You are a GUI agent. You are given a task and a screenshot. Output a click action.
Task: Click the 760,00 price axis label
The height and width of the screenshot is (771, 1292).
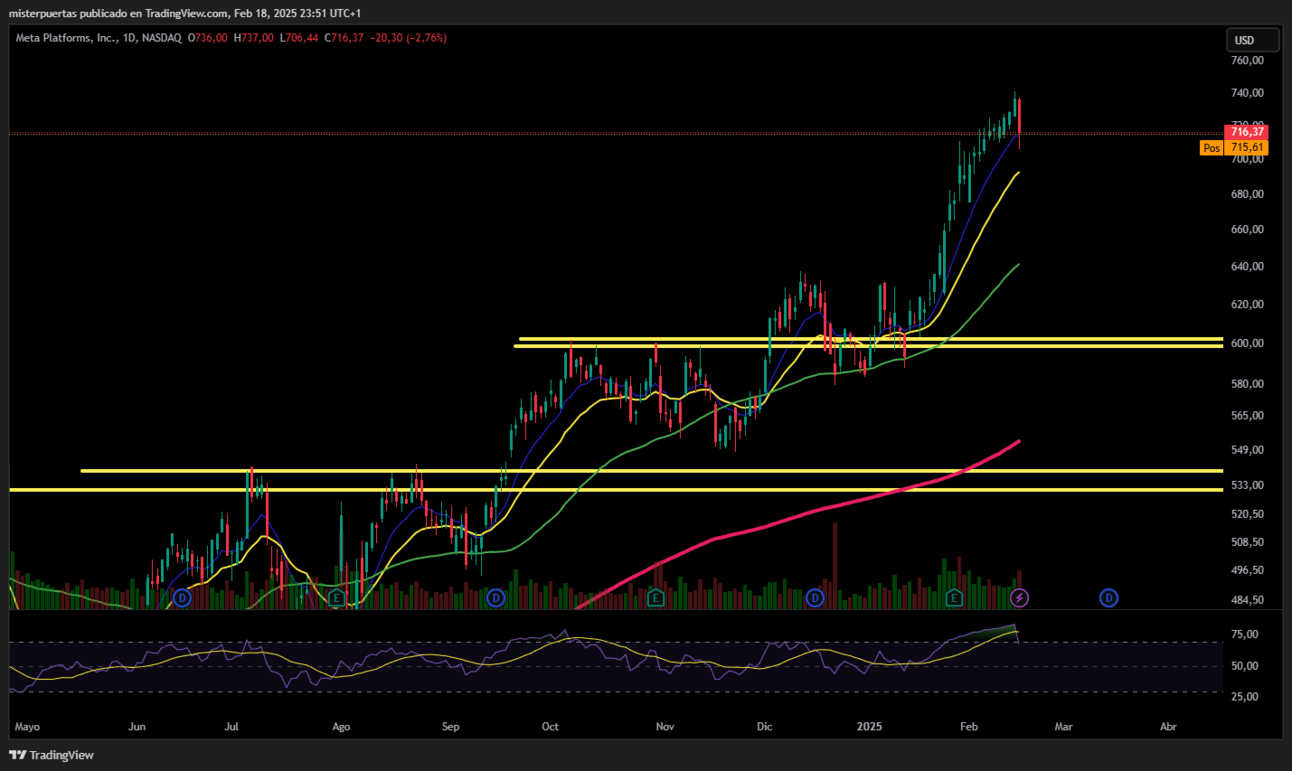(x=1249, y=60)
